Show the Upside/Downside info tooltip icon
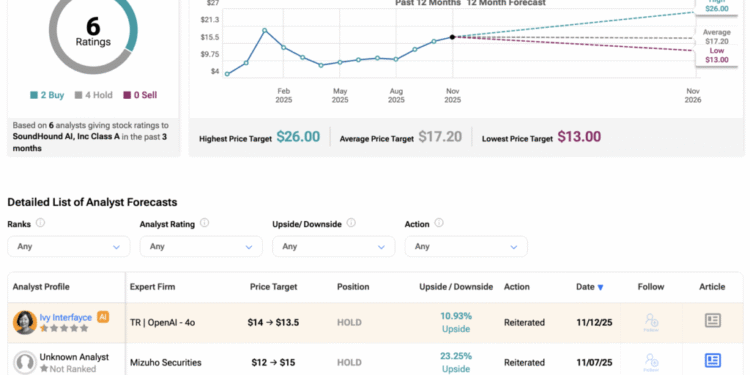750x375 pixels. 351,223
